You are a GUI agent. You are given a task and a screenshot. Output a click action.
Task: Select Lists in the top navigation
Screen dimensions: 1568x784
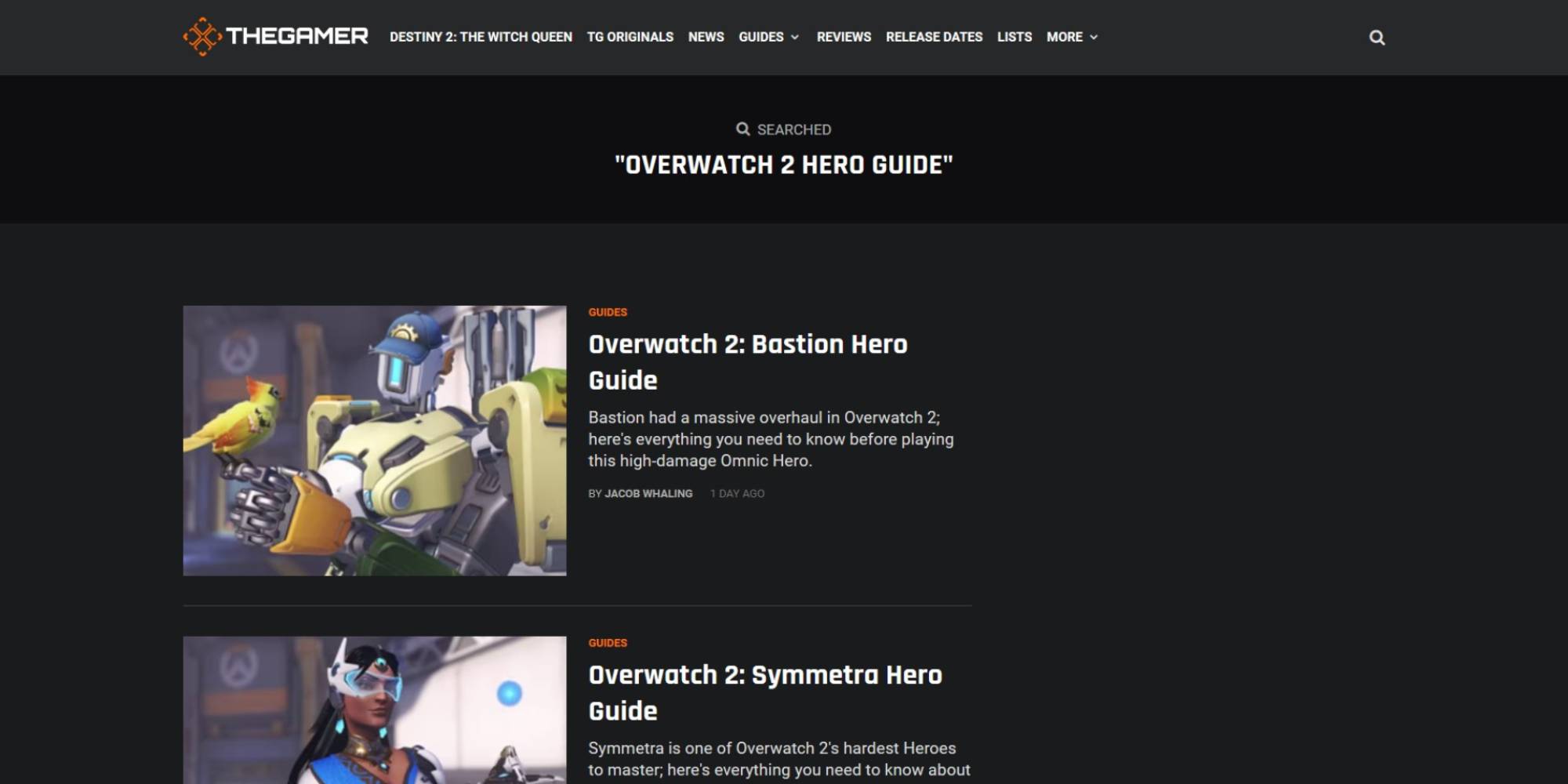(x=1014, y=37)
